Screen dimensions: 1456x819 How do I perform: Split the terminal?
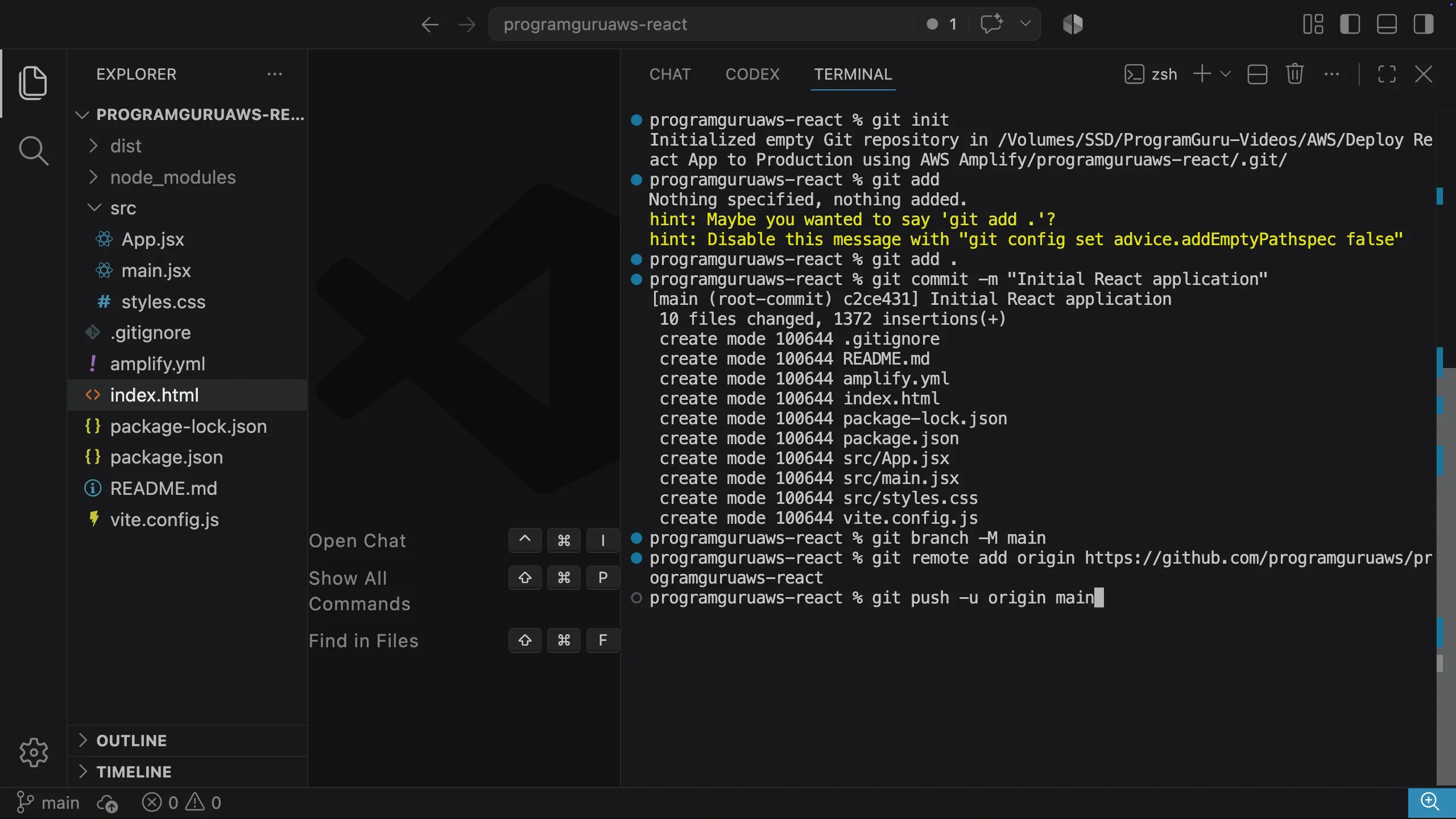(1257, 75)
